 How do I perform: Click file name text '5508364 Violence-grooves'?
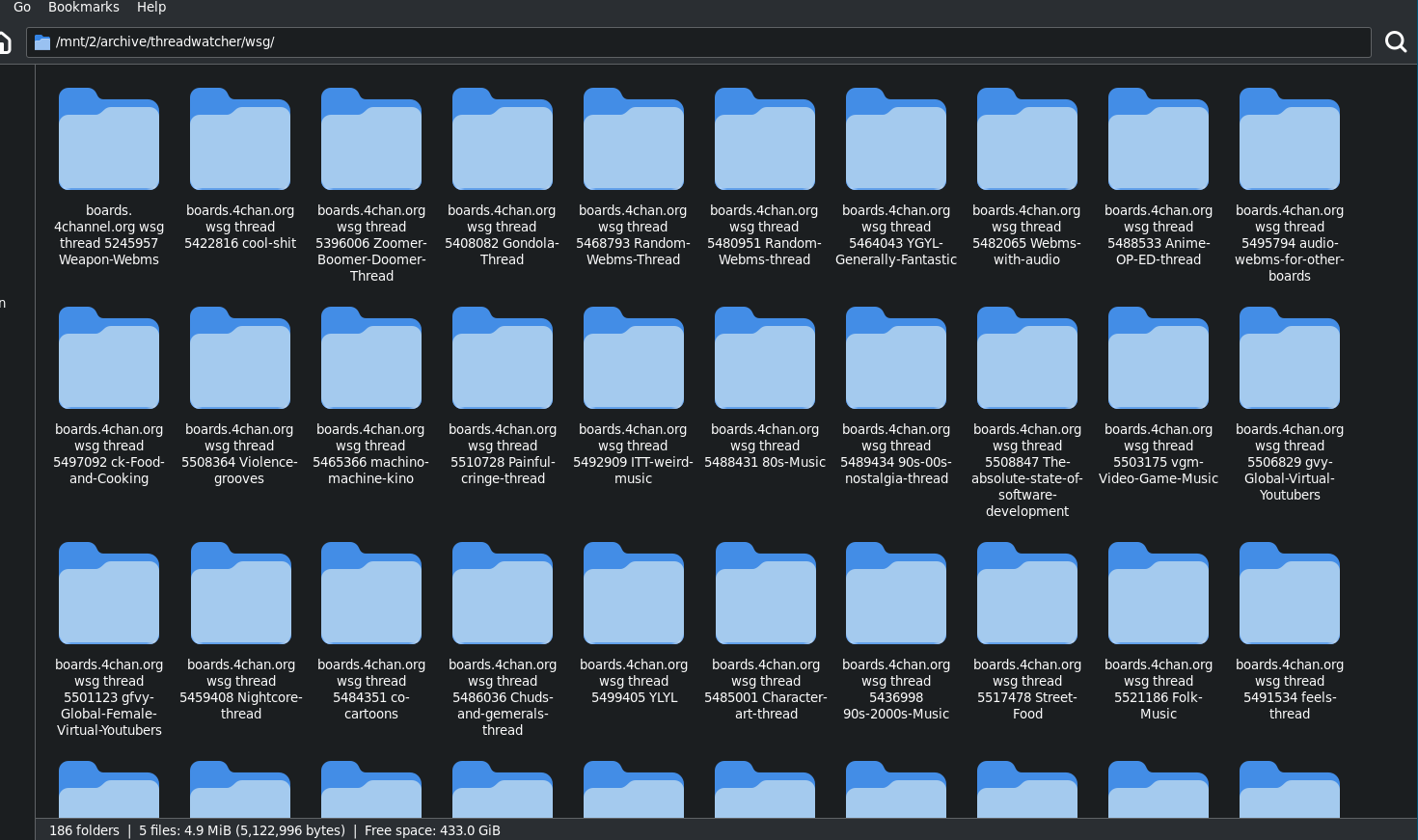(x=240, y=471)
